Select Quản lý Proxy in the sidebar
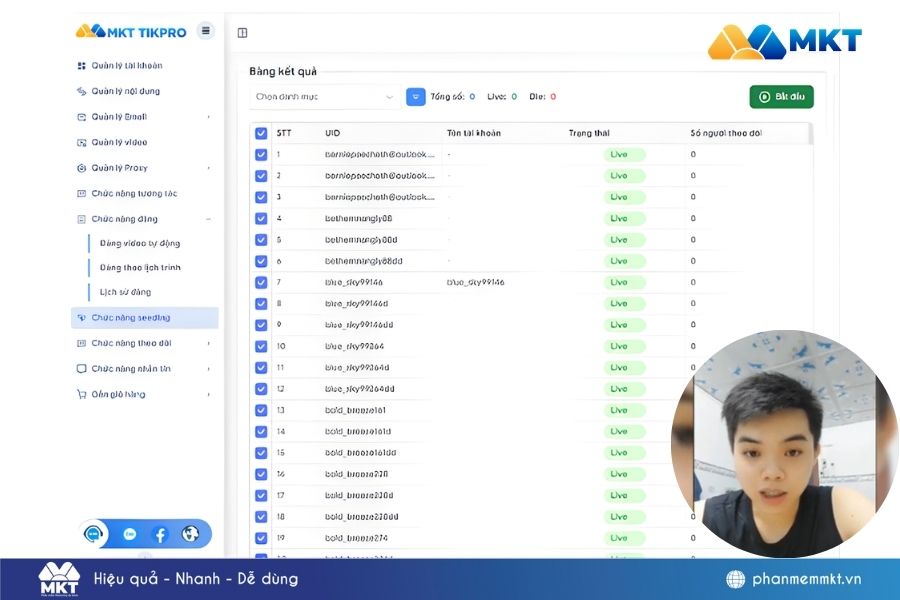Image resolution: width=900 pixels, height=600 pixels. pos(118,167)
